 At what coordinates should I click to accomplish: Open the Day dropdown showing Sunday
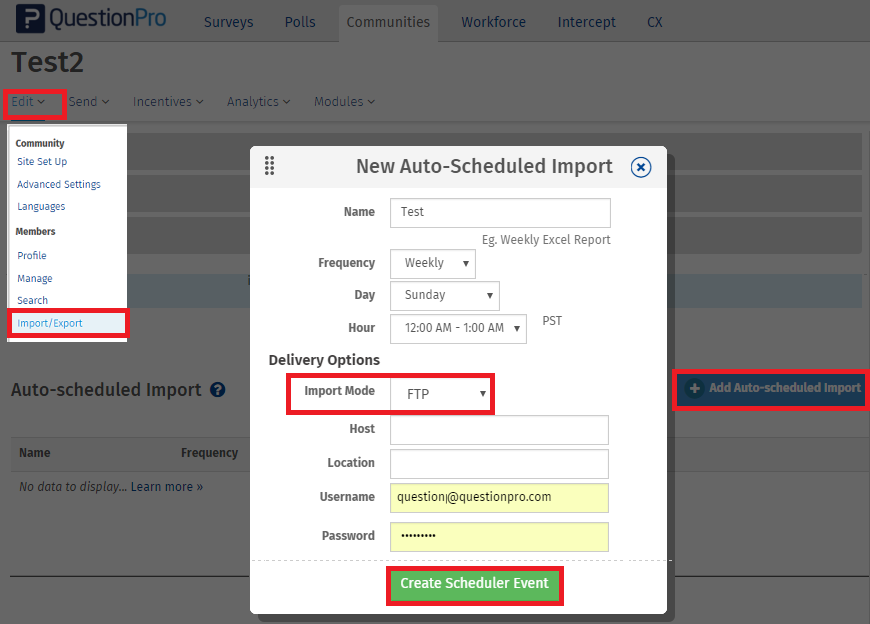(444, 295)
